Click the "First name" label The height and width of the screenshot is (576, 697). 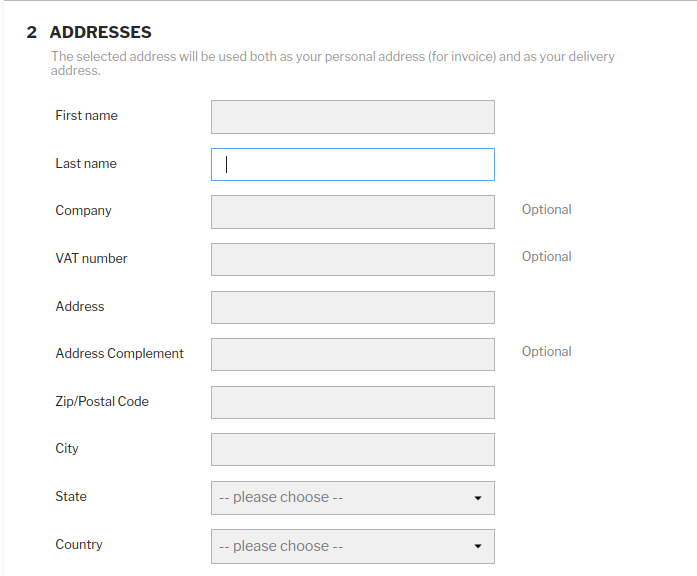point(86,116)
